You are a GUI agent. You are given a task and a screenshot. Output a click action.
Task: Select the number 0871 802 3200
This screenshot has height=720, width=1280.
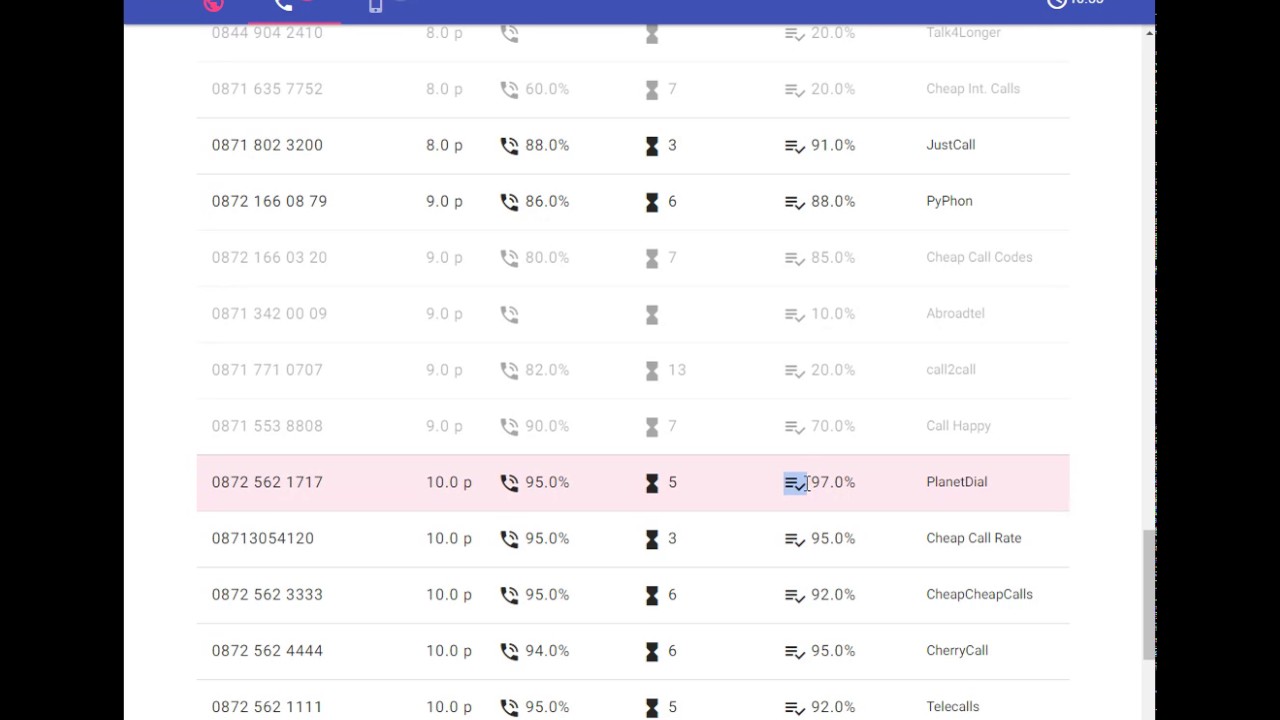click(x=267, y=145)
